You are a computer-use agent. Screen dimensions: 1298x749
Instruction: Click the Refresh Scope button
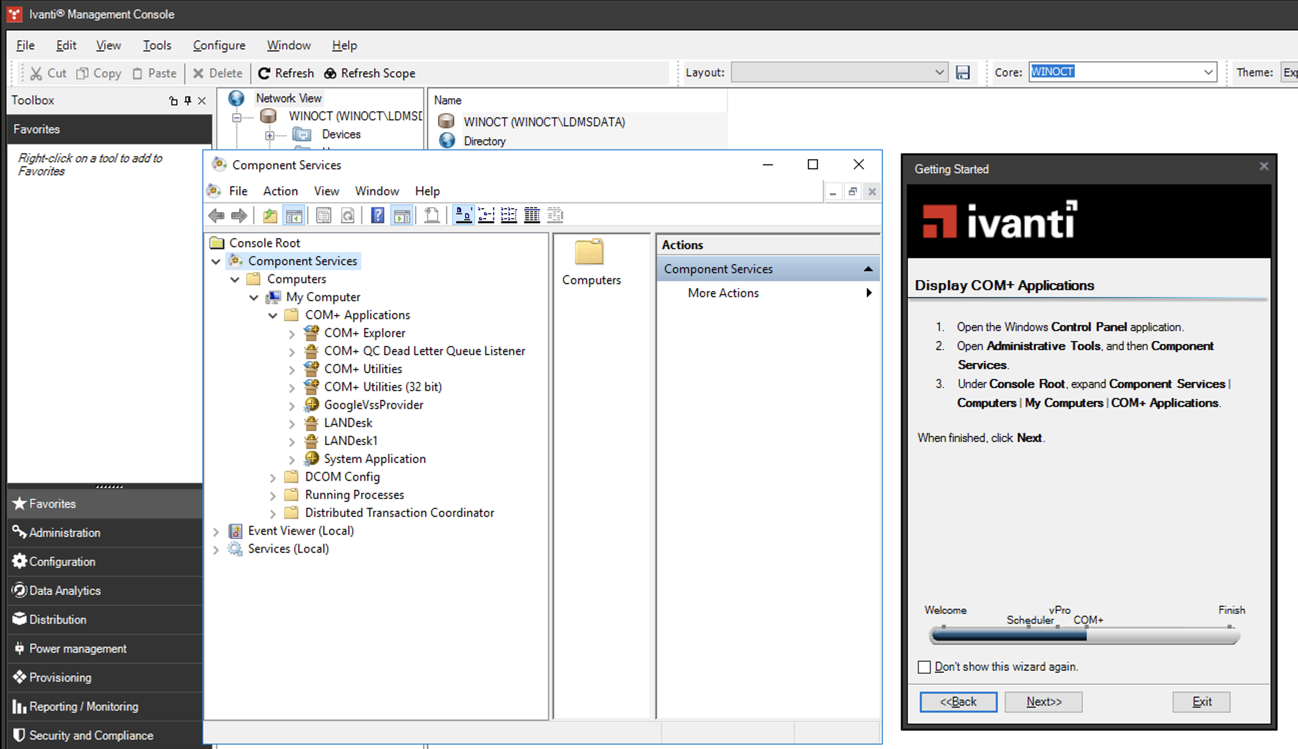[368, 73]
